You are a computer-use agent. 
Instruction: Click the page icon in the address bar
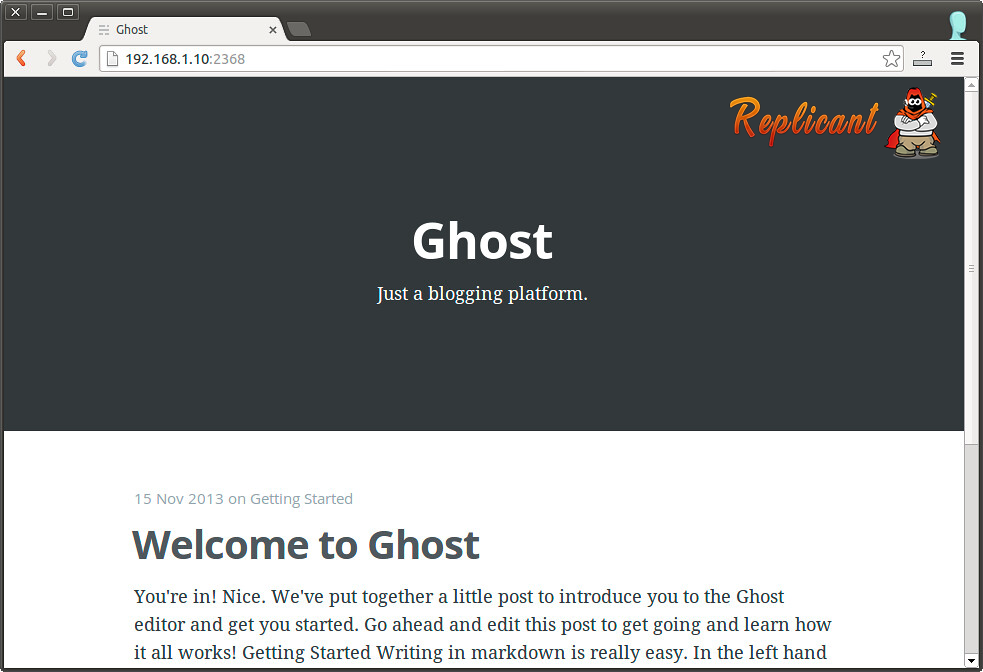click(x=112, y=59)
